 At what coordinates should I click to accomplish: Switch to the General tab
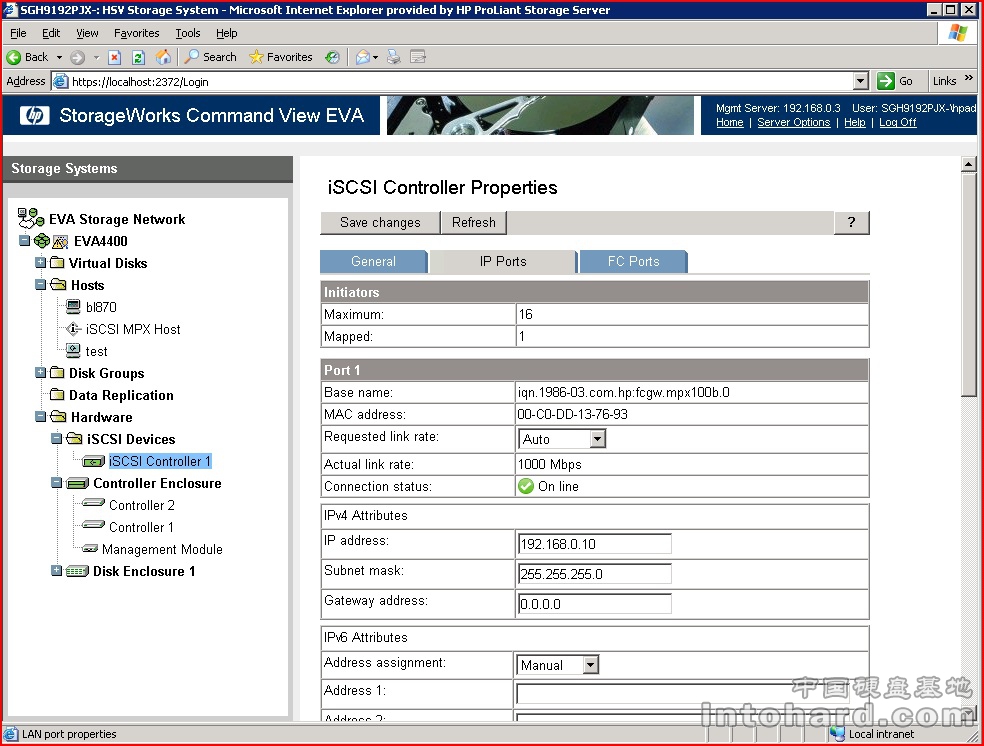pos(373,262)
